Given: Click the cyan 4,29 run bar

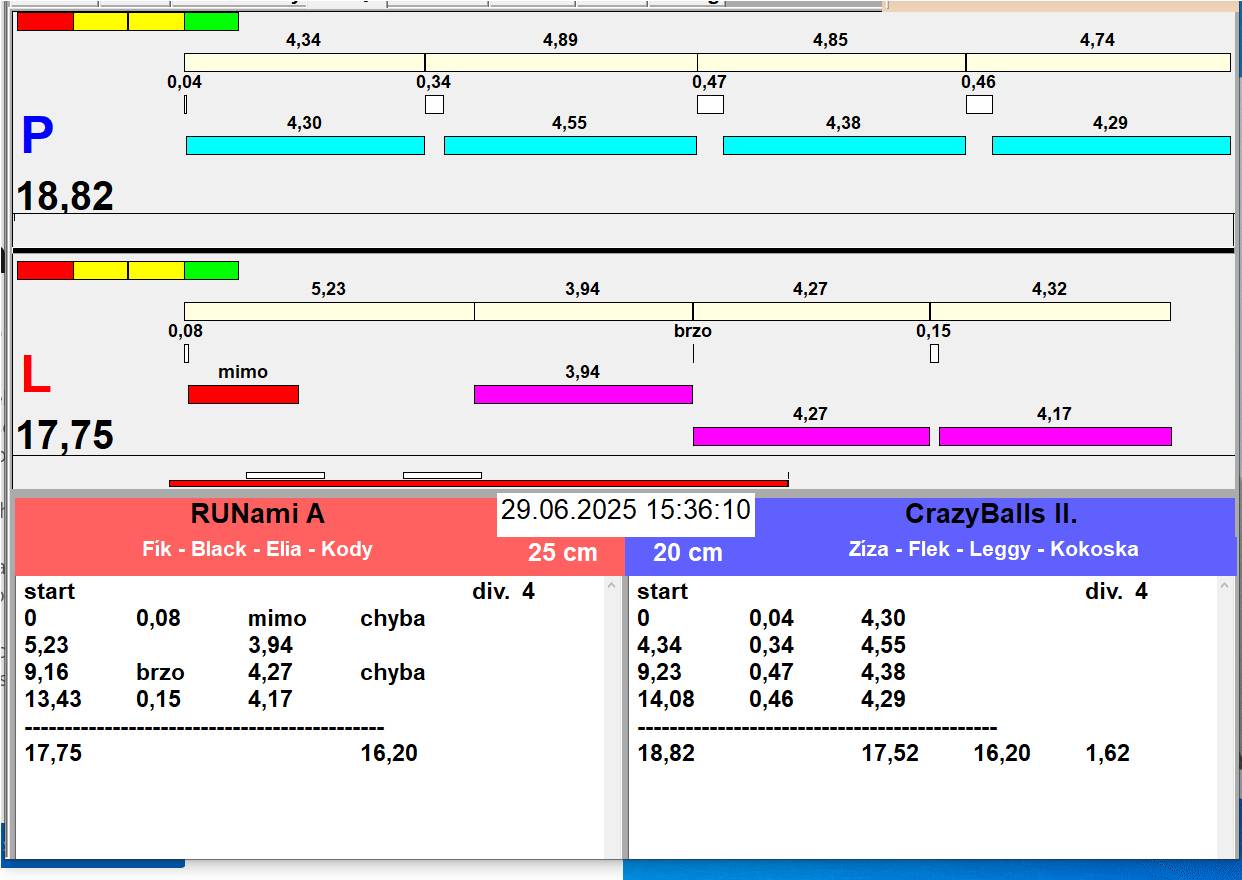Looking at the screenshot, I should click(1110, 146).
